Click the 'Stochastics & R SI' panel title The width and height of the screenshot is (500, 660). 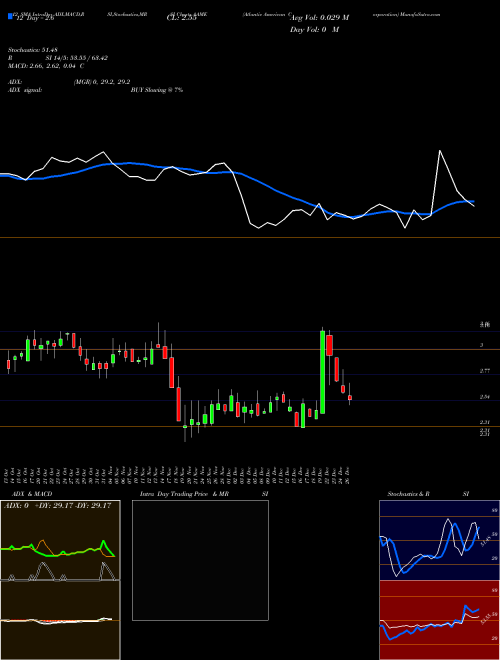(428, 494)
